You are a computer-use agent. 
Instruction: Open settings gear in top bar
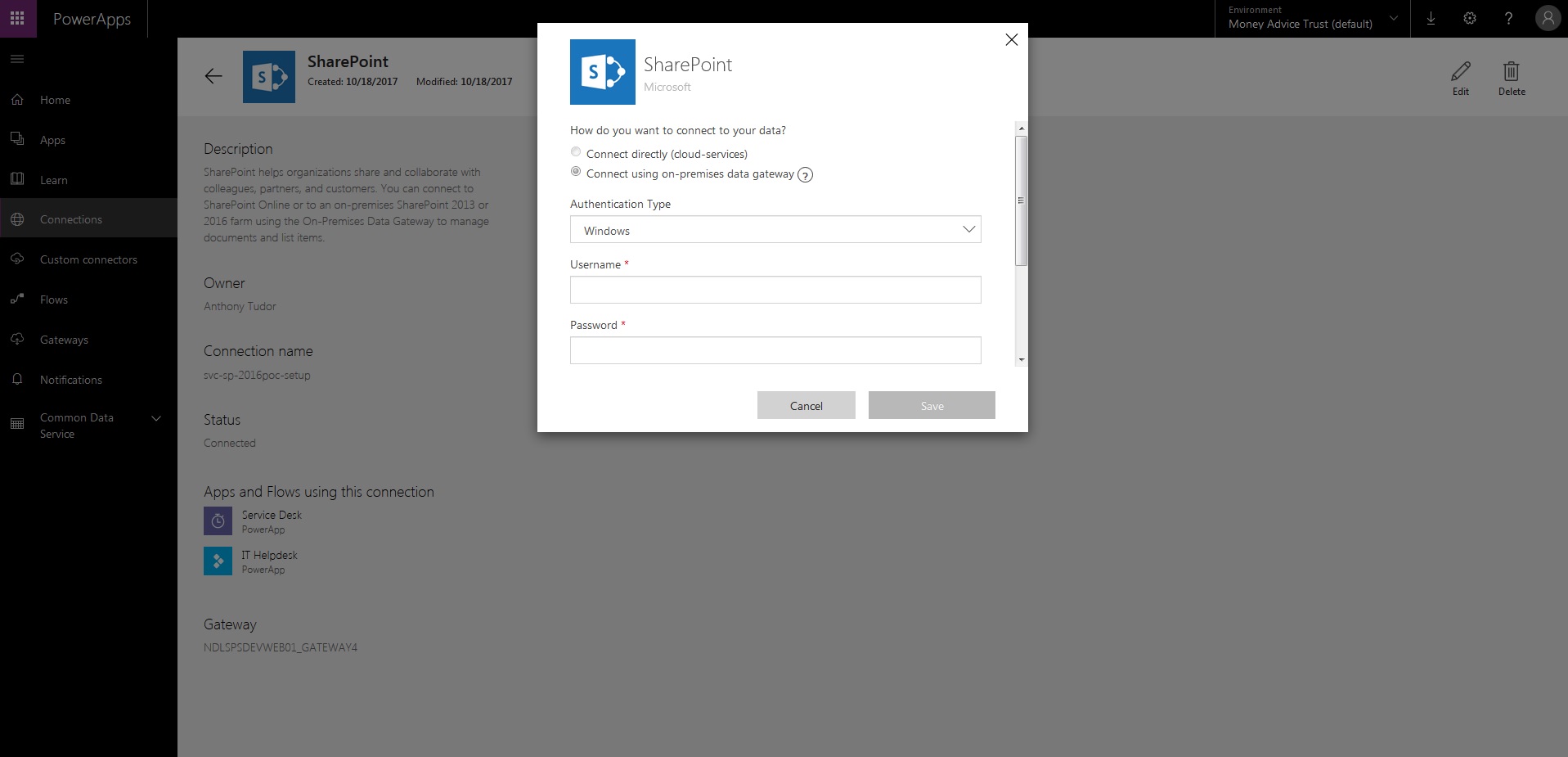(x=1470, y=18)
